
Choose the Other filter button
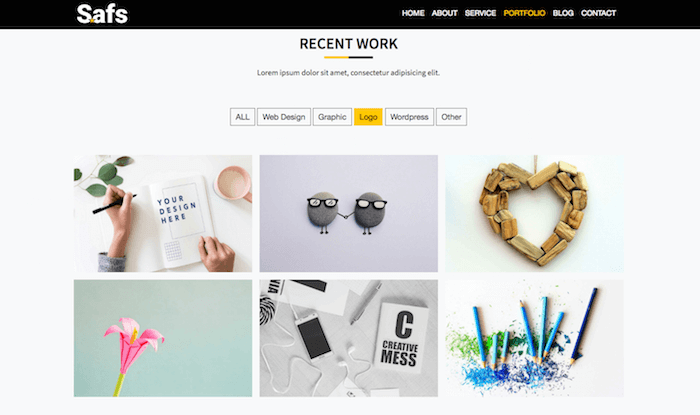point(451,117)
